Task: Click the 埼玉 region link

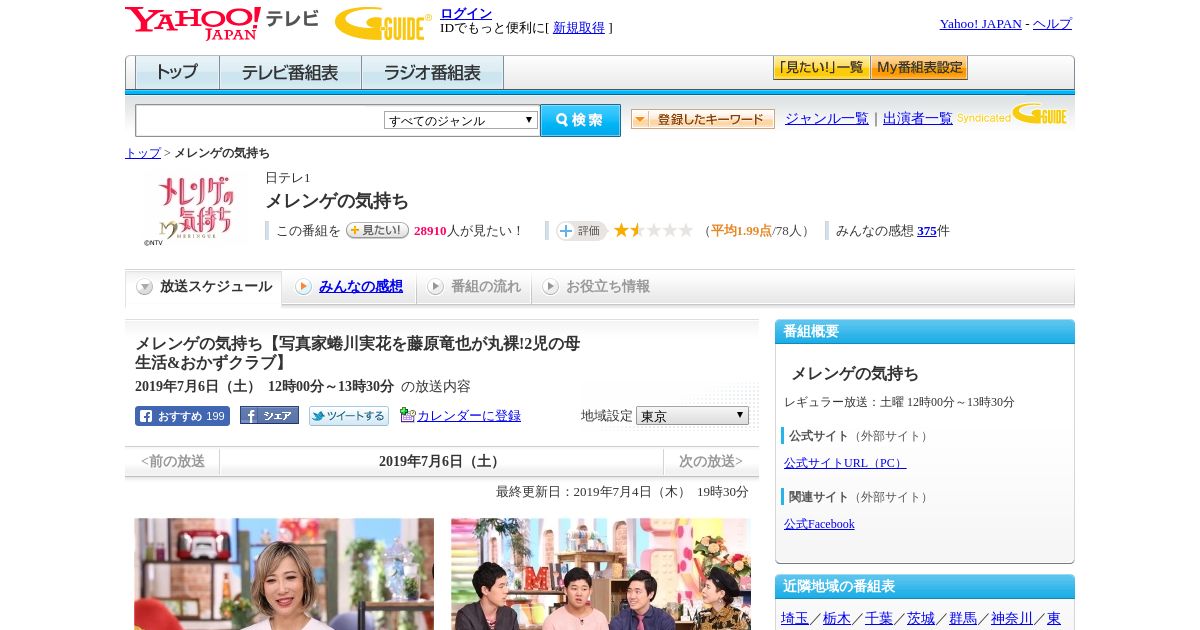Action: (795, 618)
